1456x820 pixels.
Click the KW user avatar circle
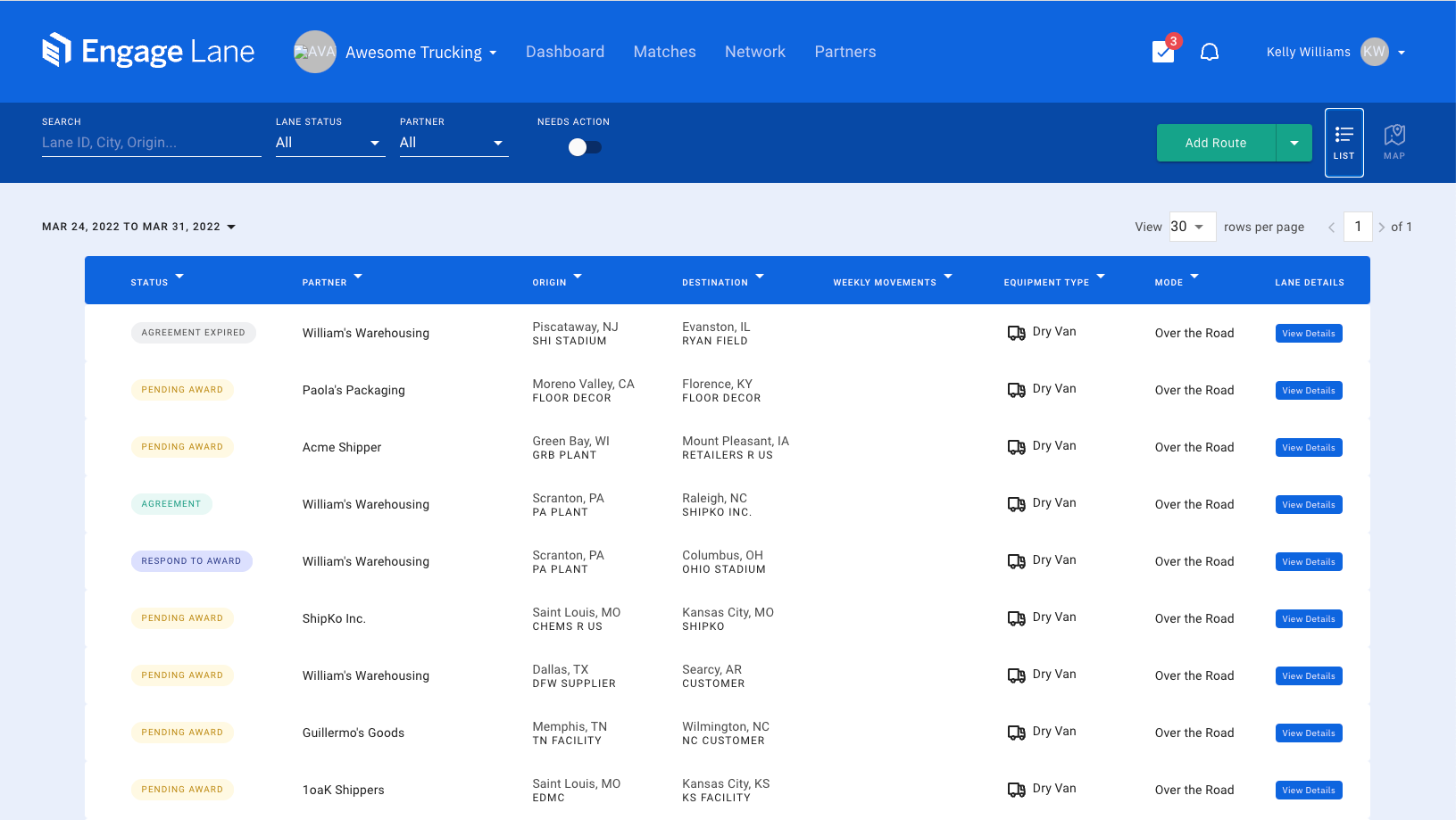pyautogui.click(x=1372, y=52)
